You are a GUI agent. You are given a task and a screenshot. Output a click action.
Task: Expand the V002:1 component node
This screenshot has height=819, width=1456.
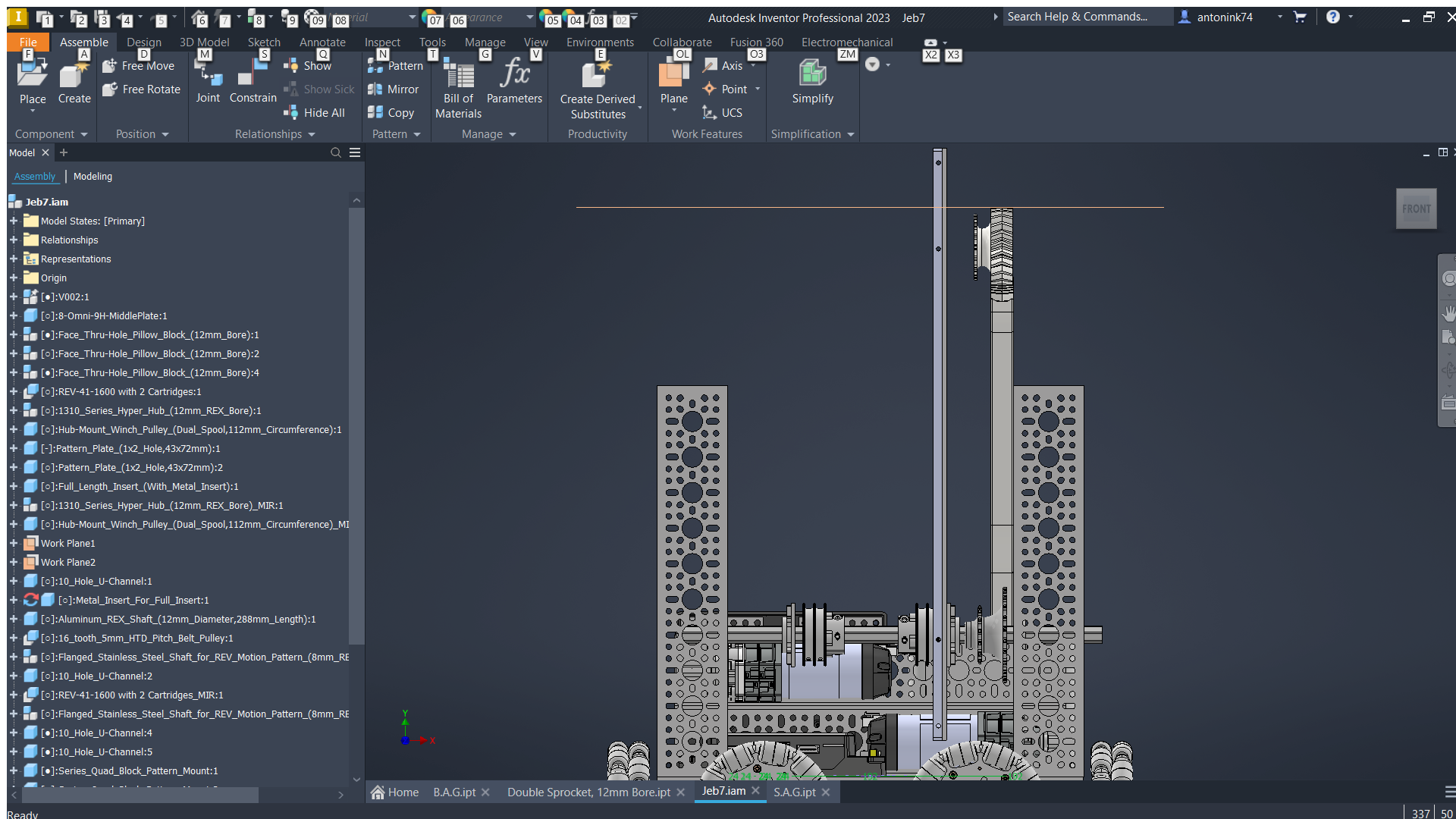point(13,297)
